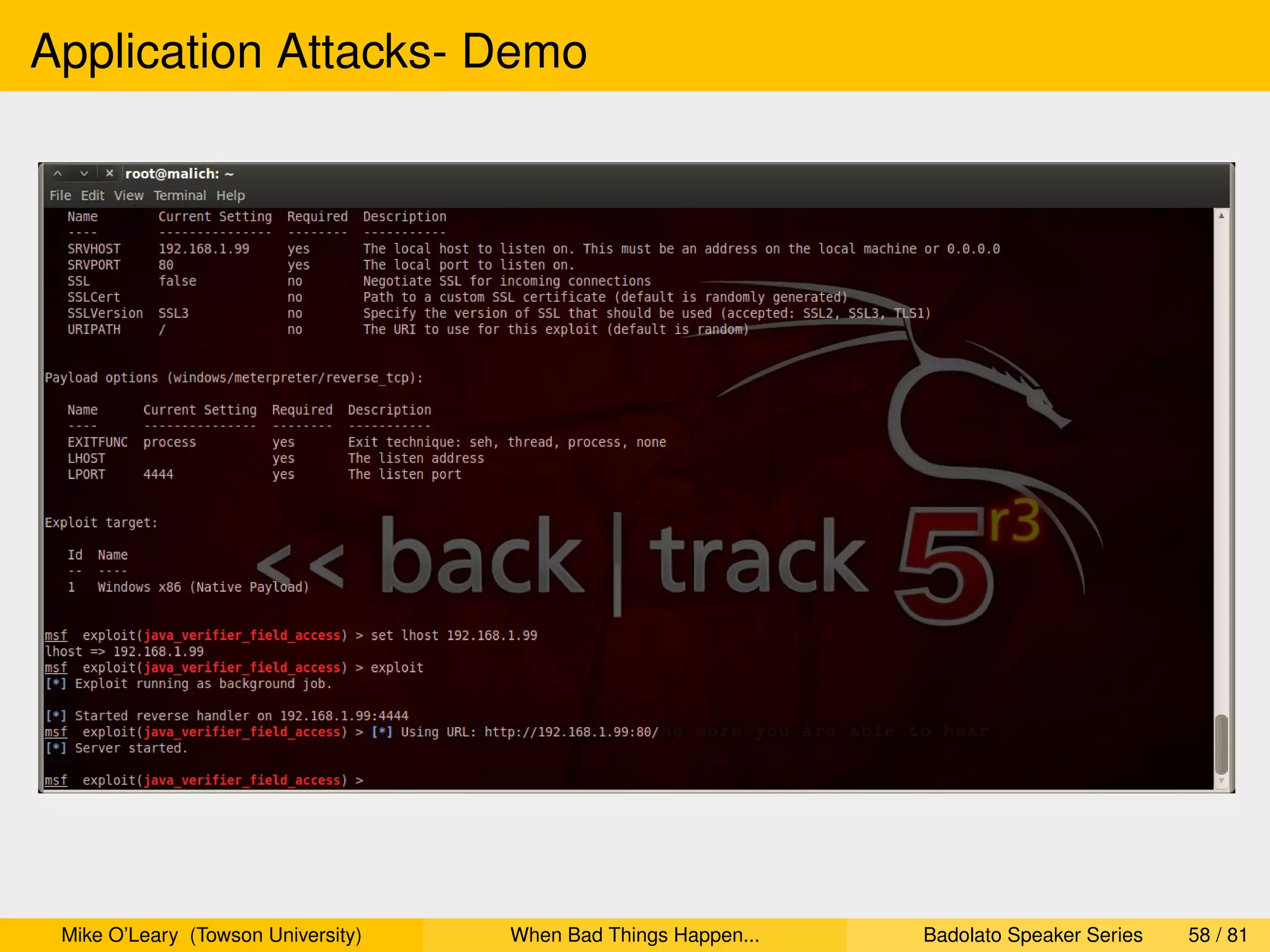
Task: Click 'The local port to listen on.' description
Action: point(469,265)
